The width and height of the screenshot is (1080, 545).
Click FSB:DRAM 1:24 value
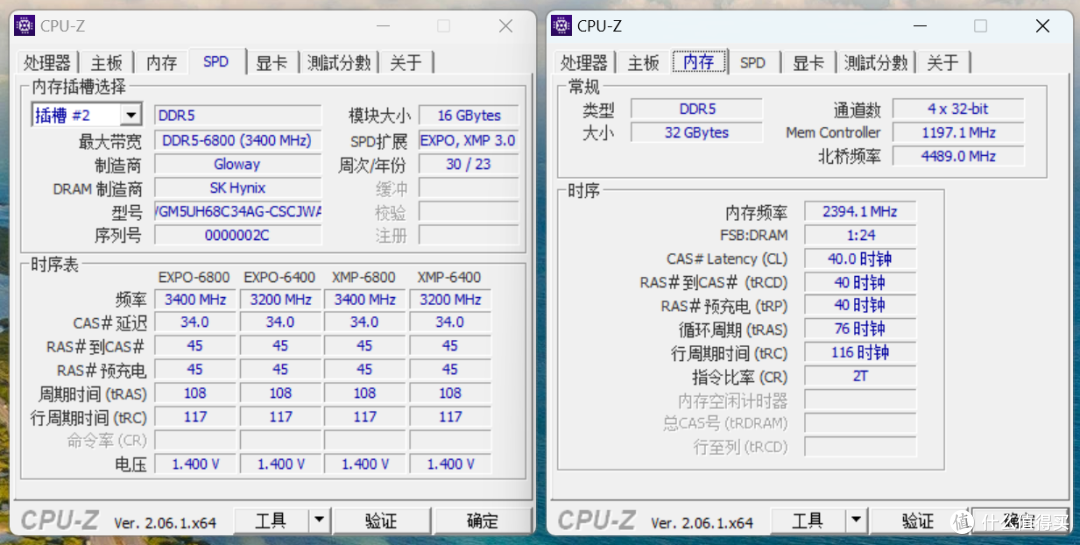tap(860, 235)
